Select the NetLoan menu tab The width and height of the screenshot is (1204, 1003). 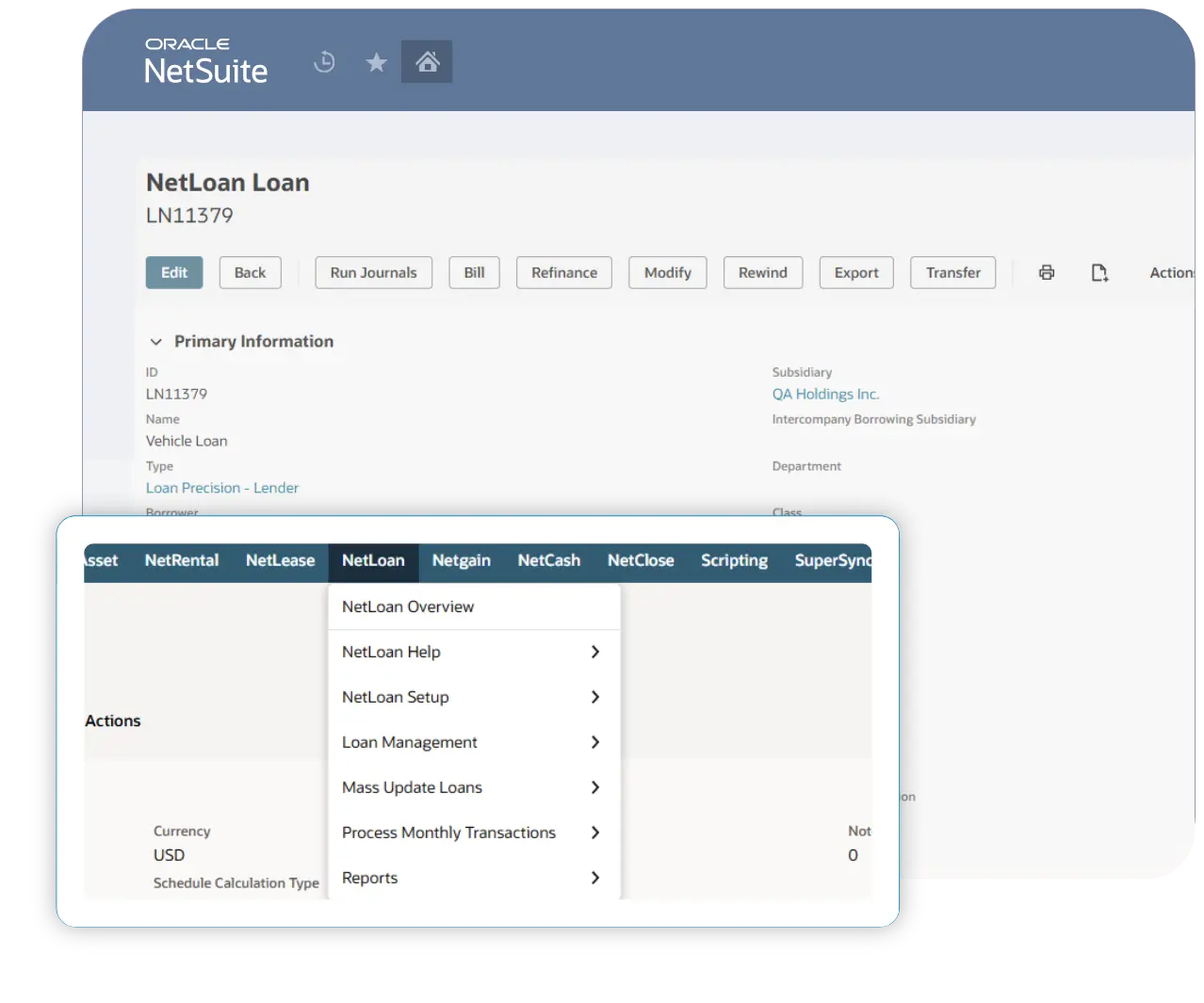coord(373,560)
